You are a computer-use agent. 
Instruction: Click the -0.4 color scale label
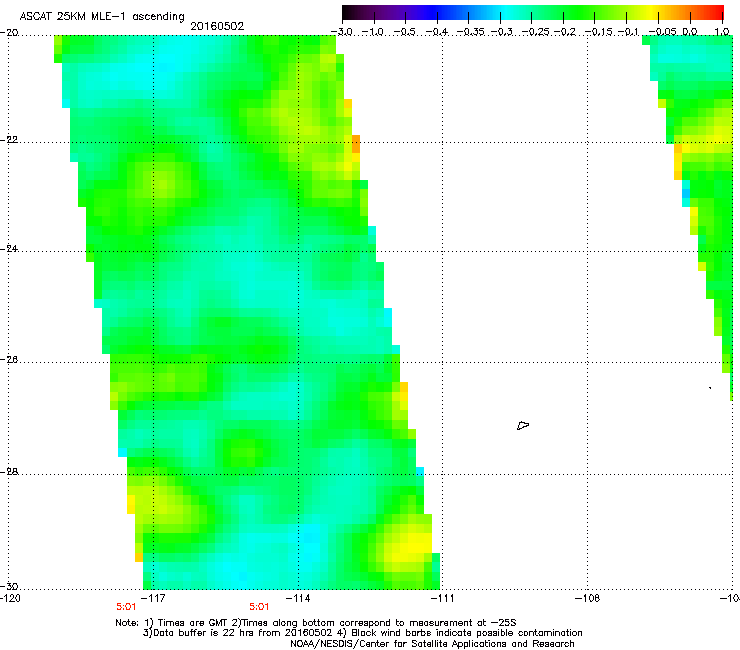(x=437, y=32)
